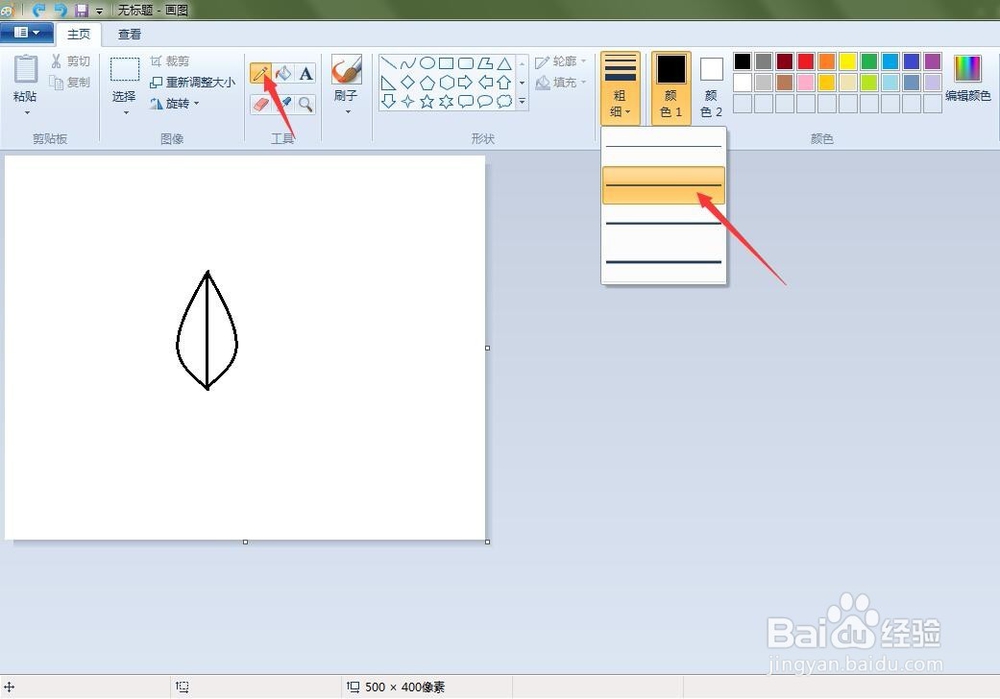Screen dimensions: 1000x699
Task: Select the Down arrow shape
Action: pos(388,101)
